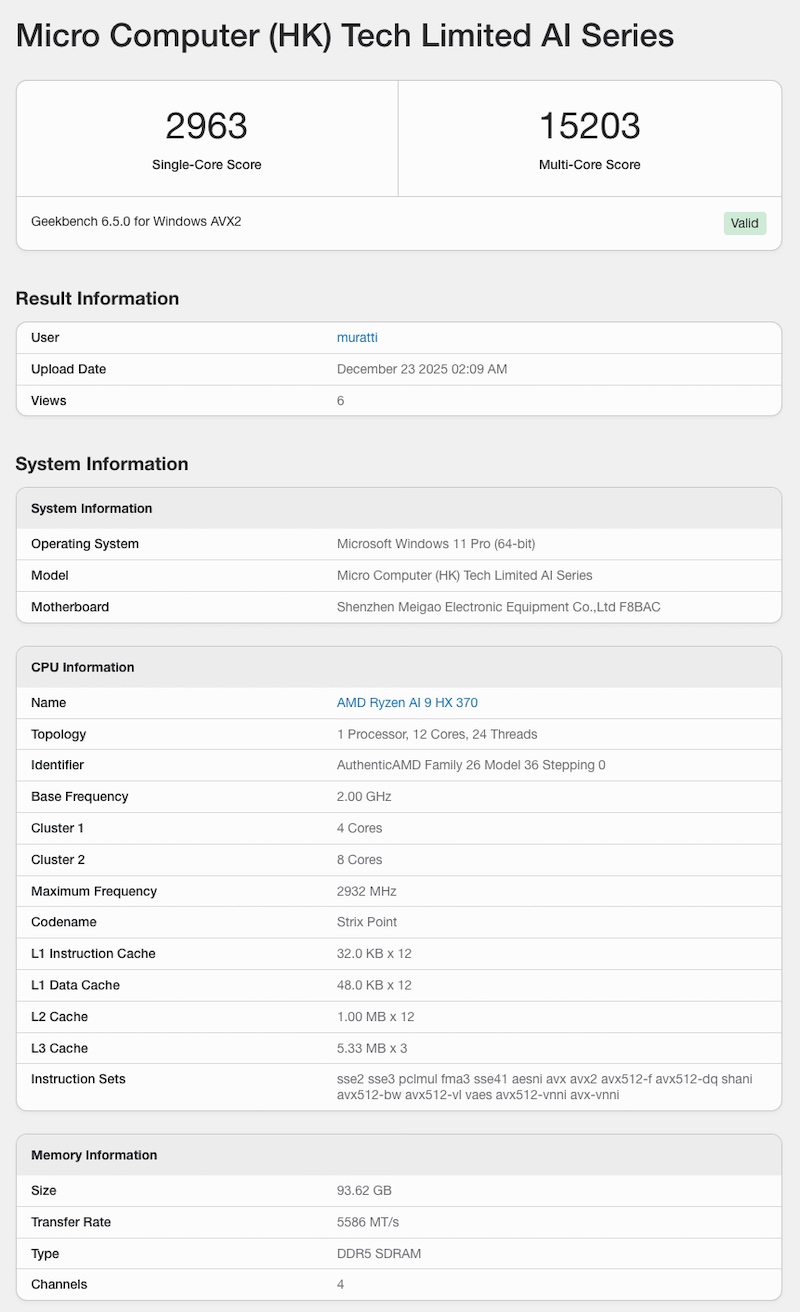
Task: Click the Result Information heading
Action: [97, 299]
